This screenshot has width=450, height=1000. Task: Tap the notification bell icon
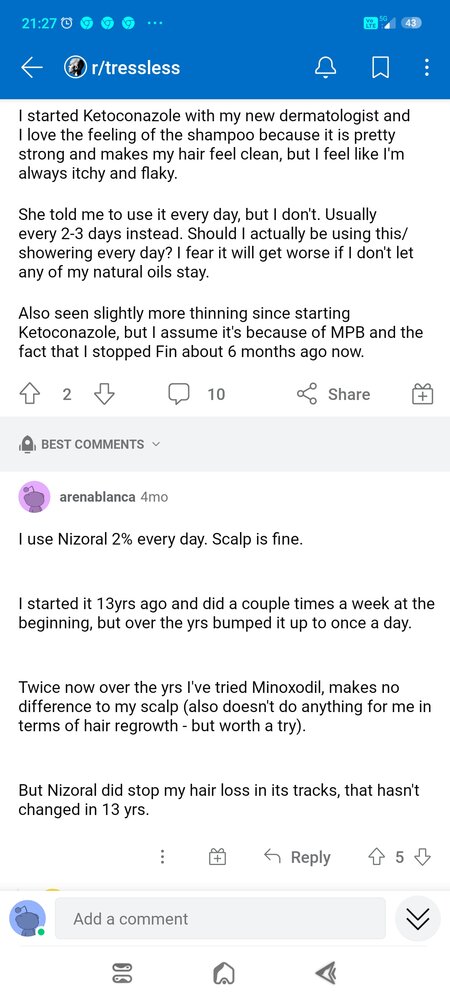point(326,68)
